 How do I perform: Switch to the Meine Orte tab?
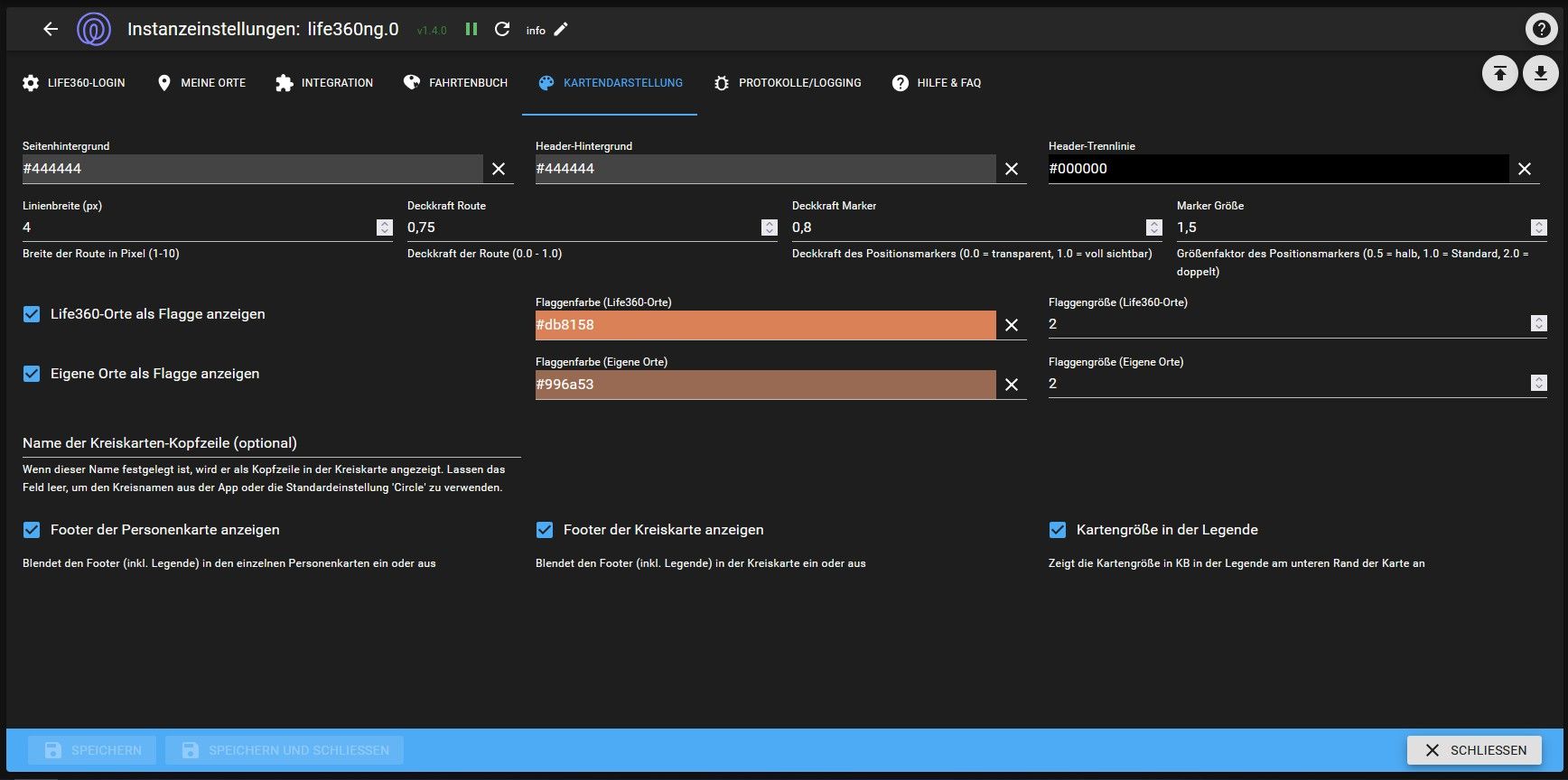201,83
